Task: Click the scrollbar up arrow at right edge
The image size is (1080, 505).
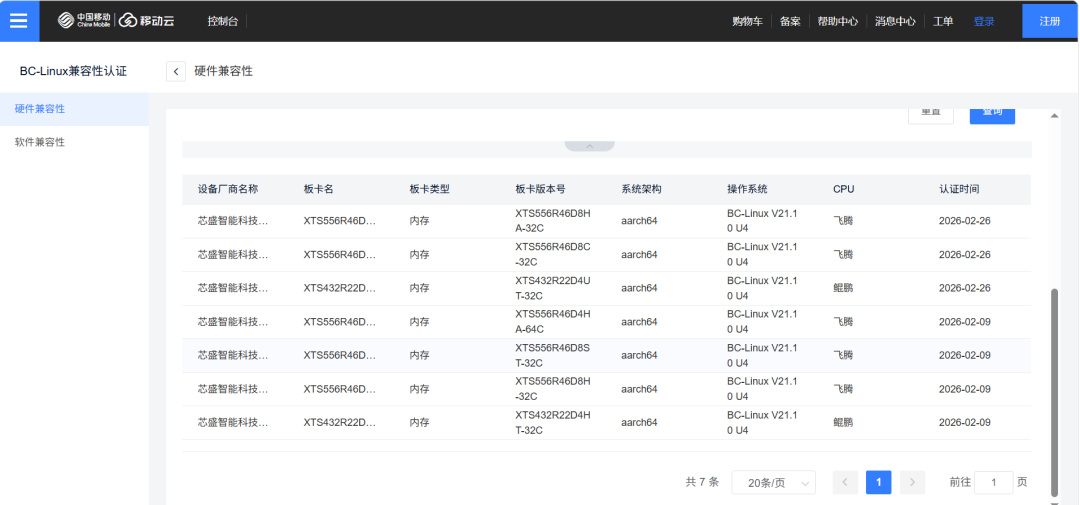Action: [1055, 115]
